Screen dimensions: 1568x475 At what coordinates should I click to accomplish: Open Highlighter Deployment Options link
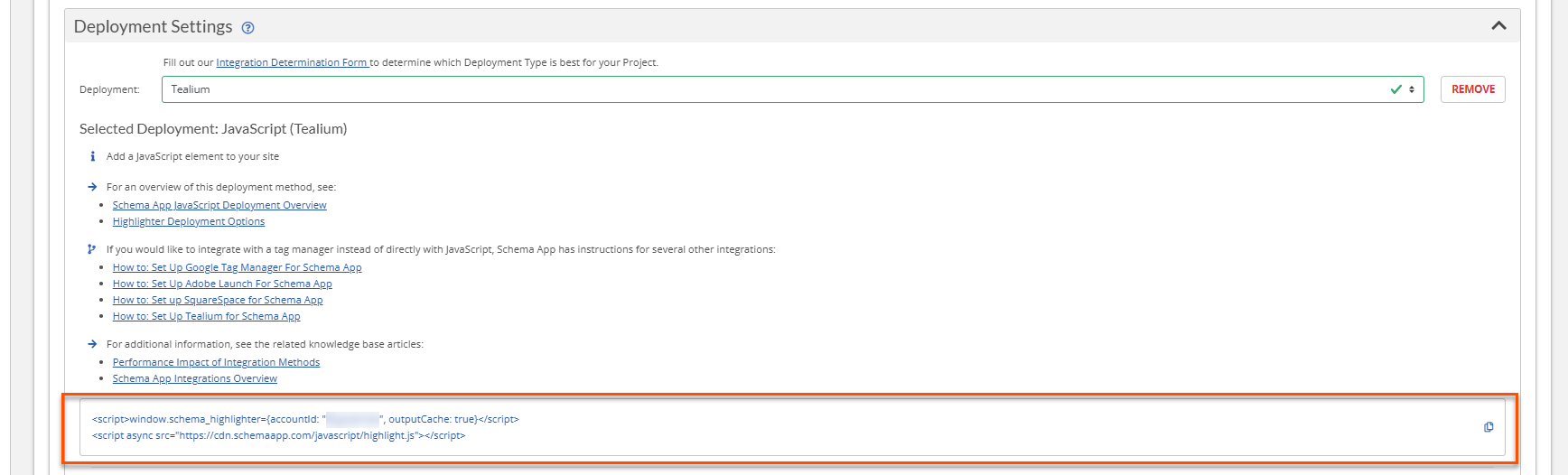(189, 221)
